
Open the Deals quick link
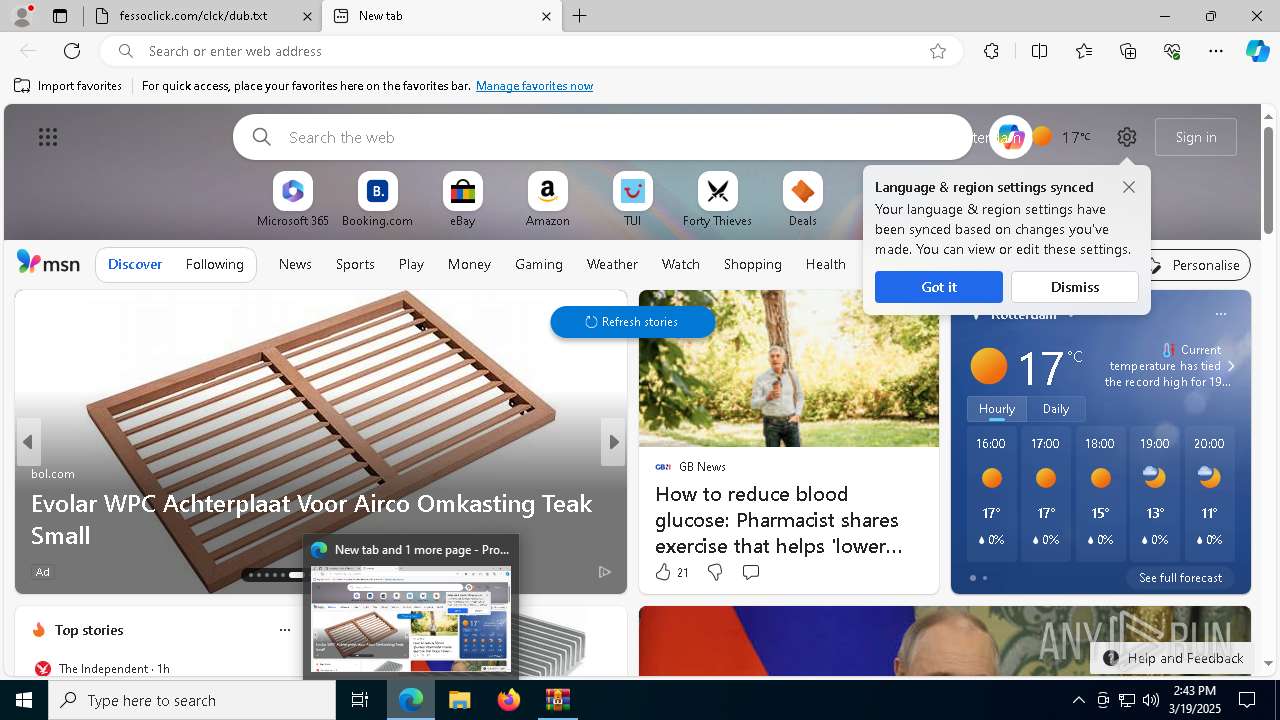pos(802,200)
